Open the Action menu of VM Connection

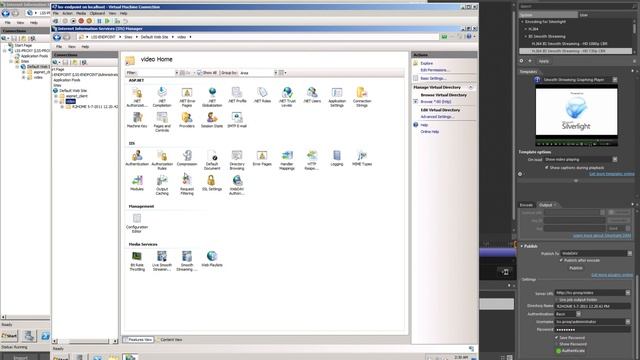(x=67, y=13)
